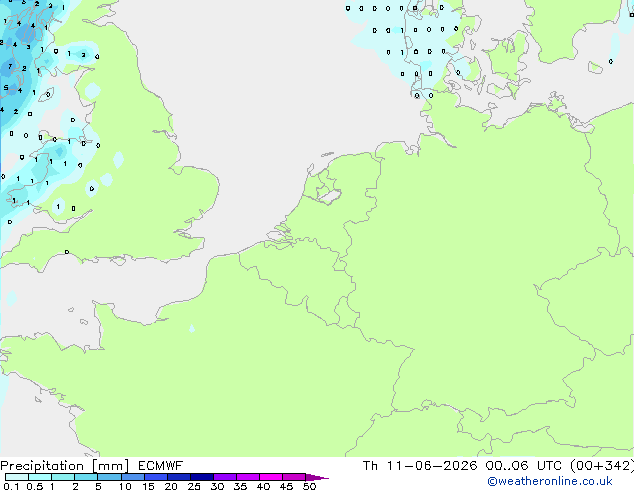Viewport: 634px width, 490px height.
Task: Open the weatheronline.co.uk link
Action: pyautogui.click(x=550, y=481)
